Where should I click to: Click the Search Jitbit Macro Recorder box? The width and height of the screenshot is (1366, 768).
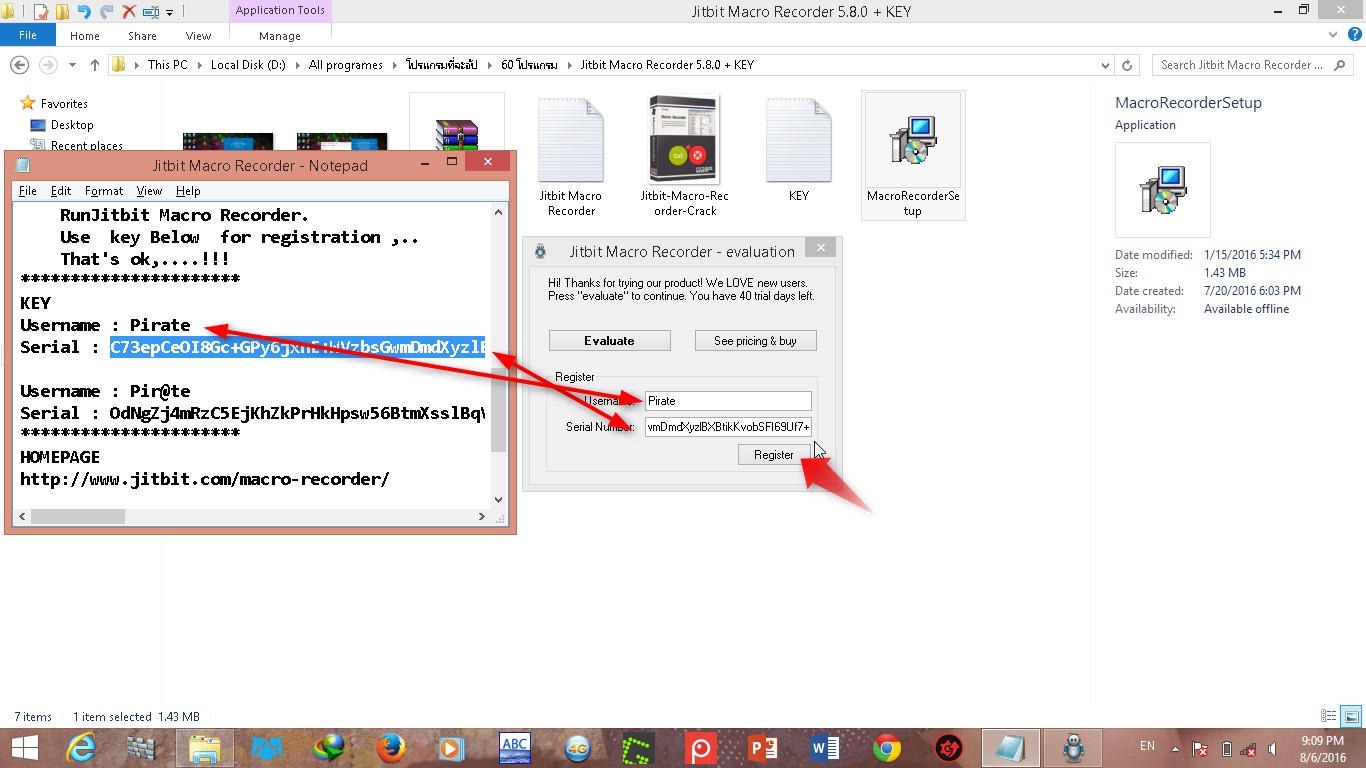(1254, 65)
